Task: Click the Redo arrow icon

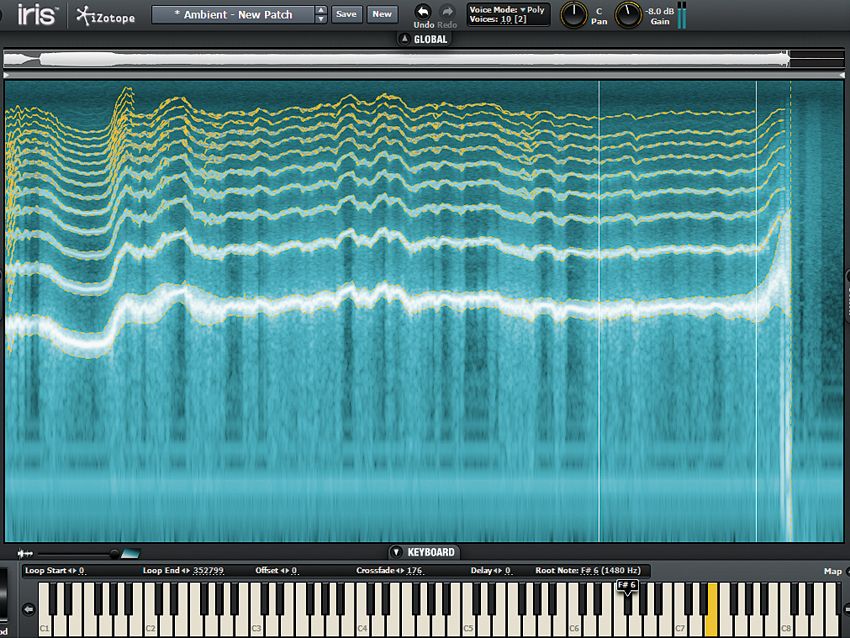Action: [447, 12]
